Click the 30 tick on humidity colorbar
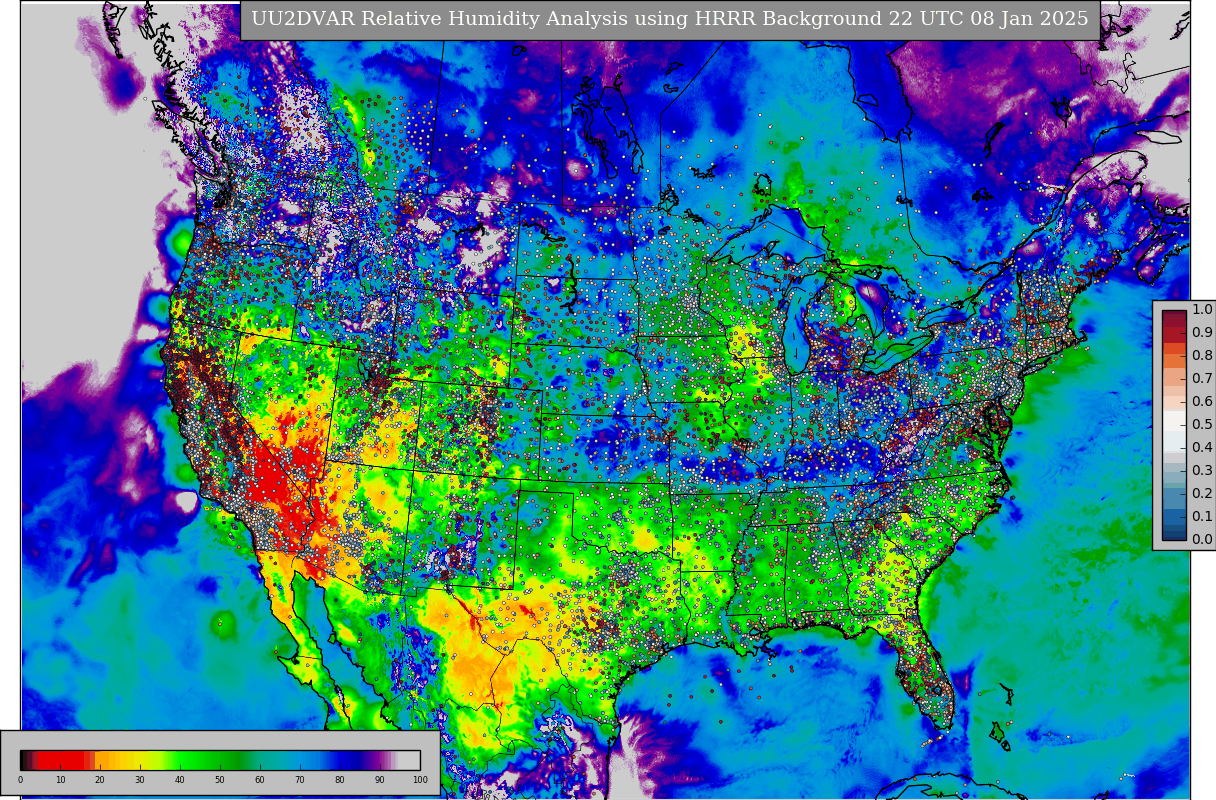 pos(140,780)
